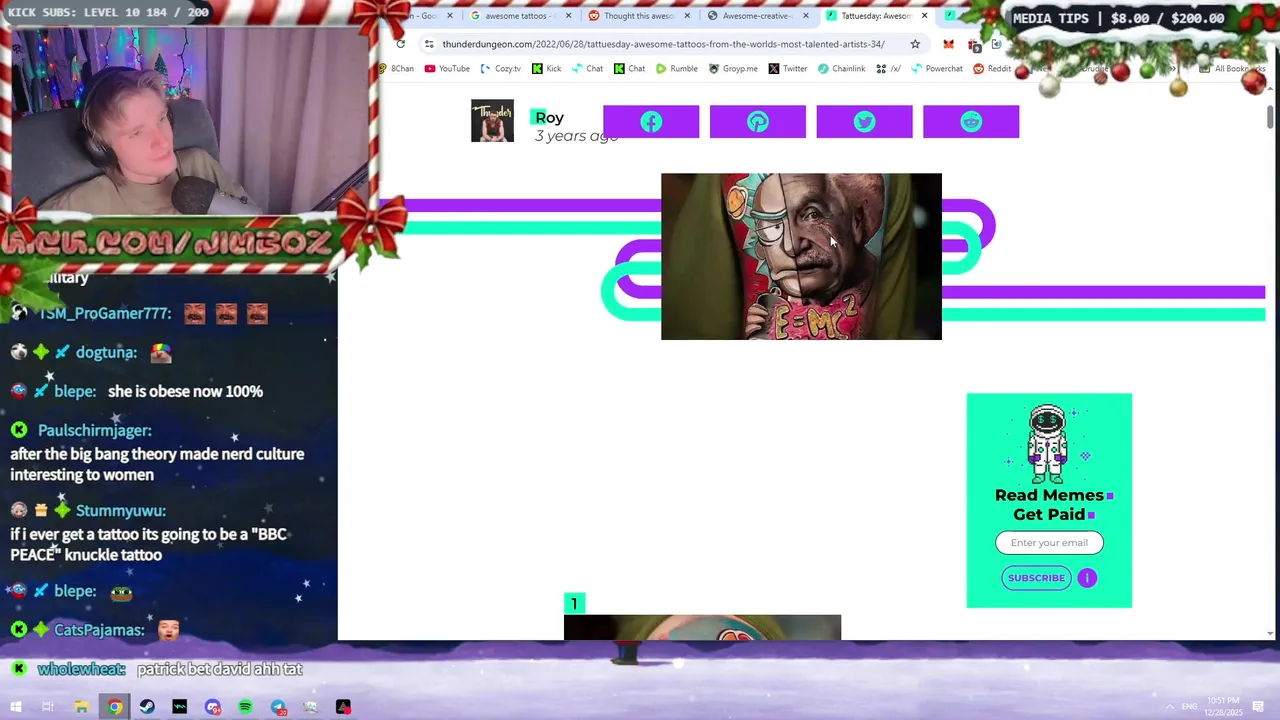Click the info icon beside Subscribe
The width and height of the screenshot is (1280, 720).
pos(1087,578)
